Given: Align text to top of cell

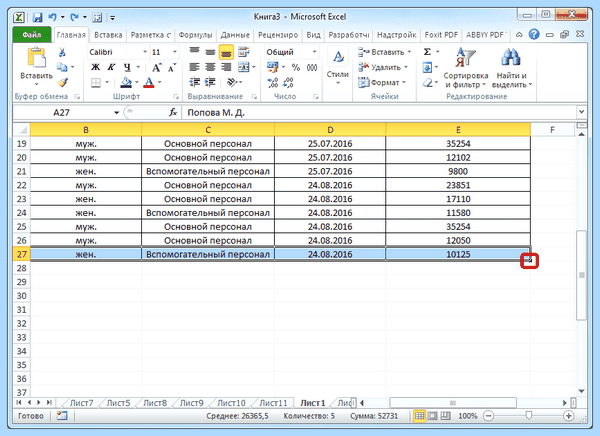Looking at the screenshot, I should tap(194, 52).
